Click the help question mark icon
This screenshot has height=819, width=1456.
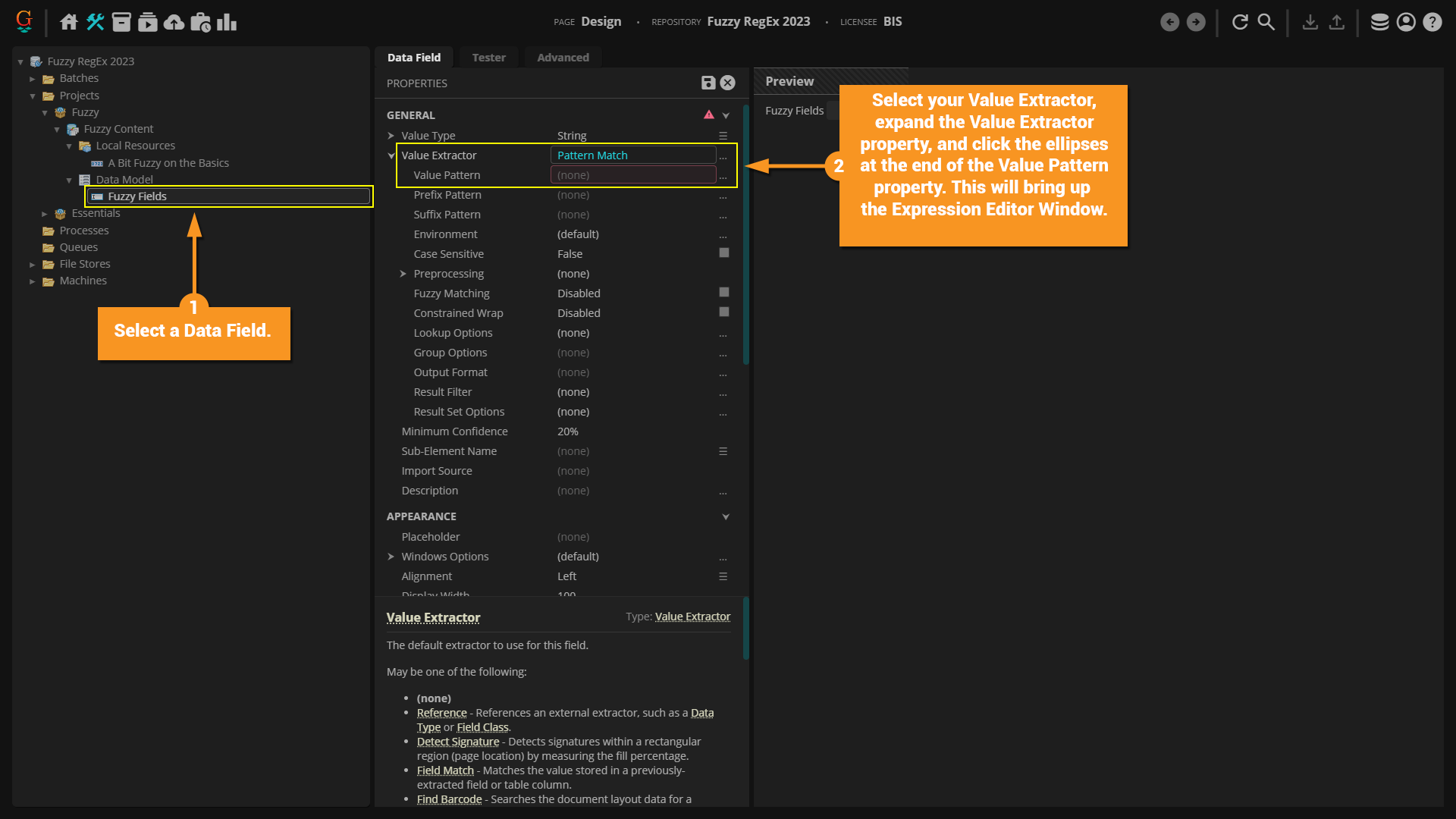1432,22
